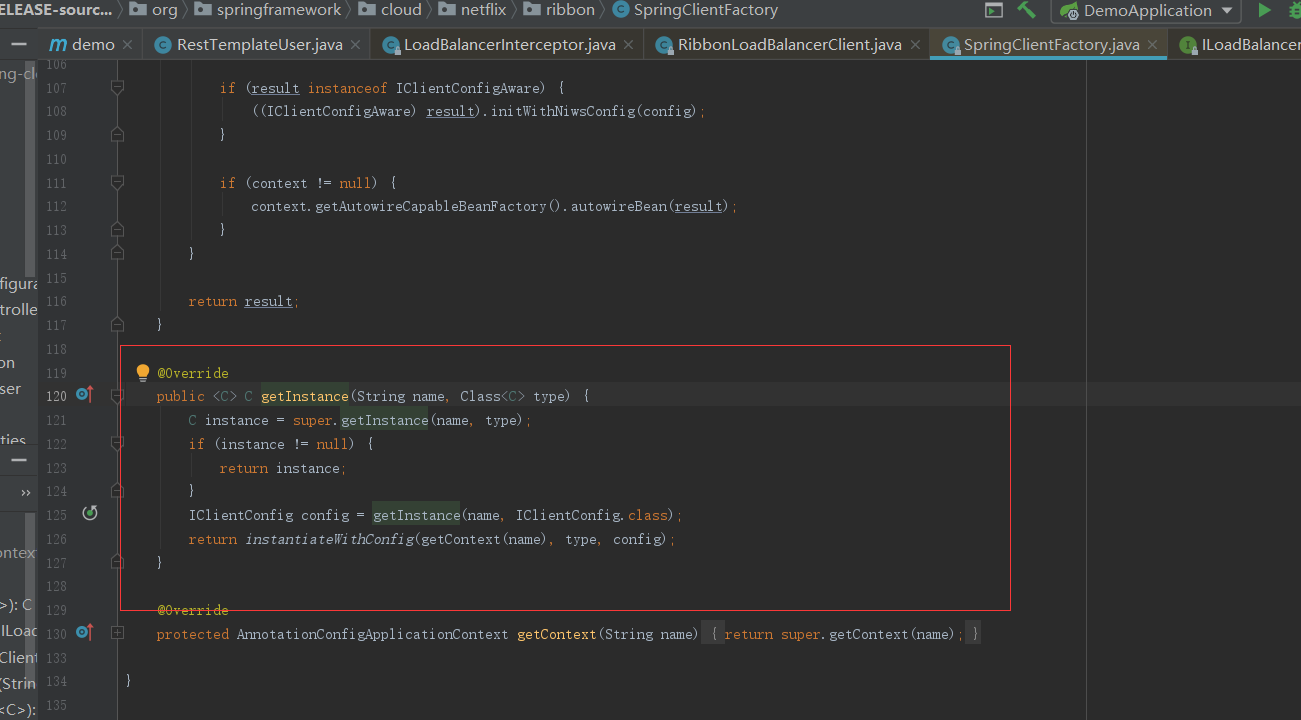This screenshot has width=1301, height=720.
Task: Click the recursive call gutter icon at line 125
Action: pyautogui.click(x=90, y=514)
